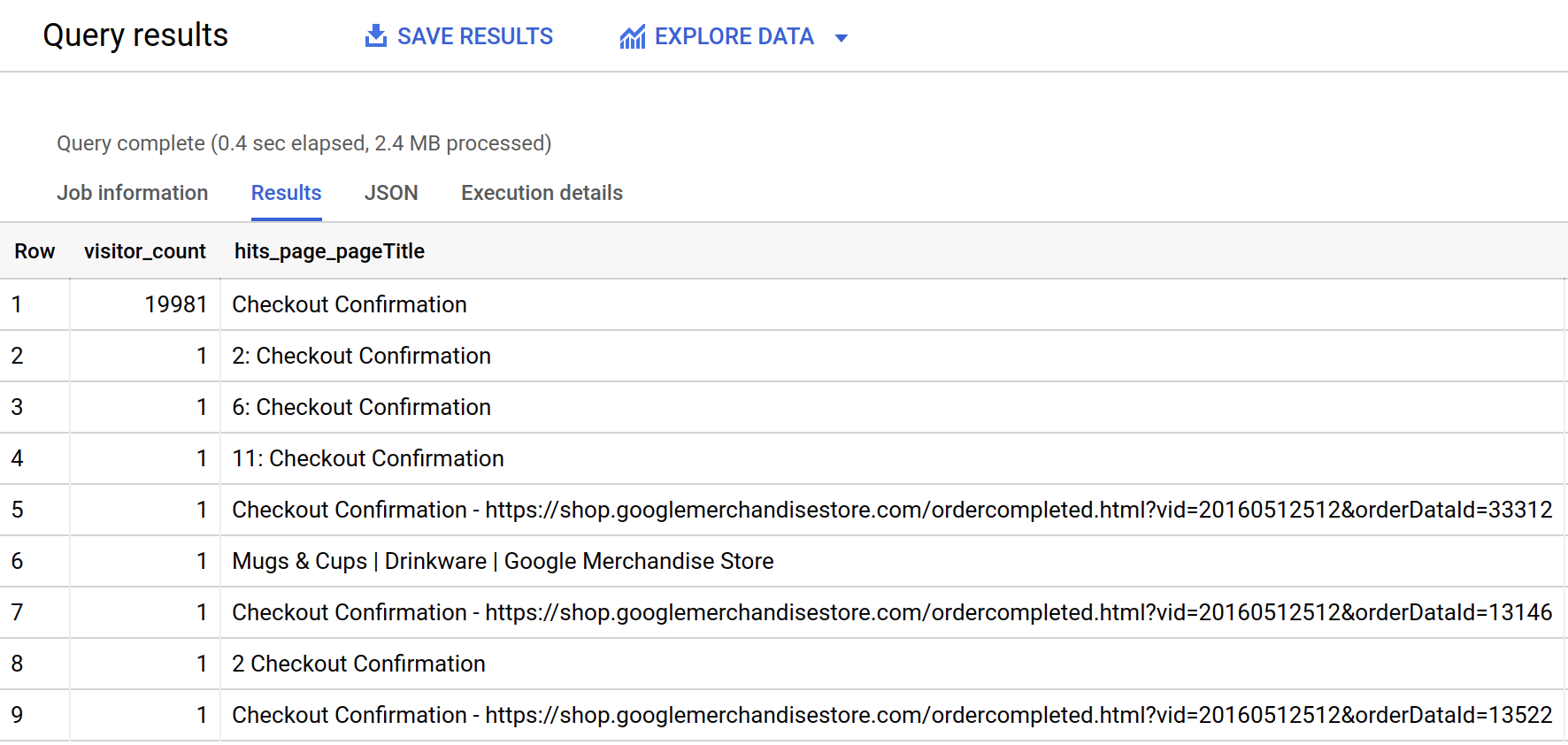Click the visitor_count column header
The height and width of the screenshot is (745, 1568).
pyautogui.click(x=145, y=251)
